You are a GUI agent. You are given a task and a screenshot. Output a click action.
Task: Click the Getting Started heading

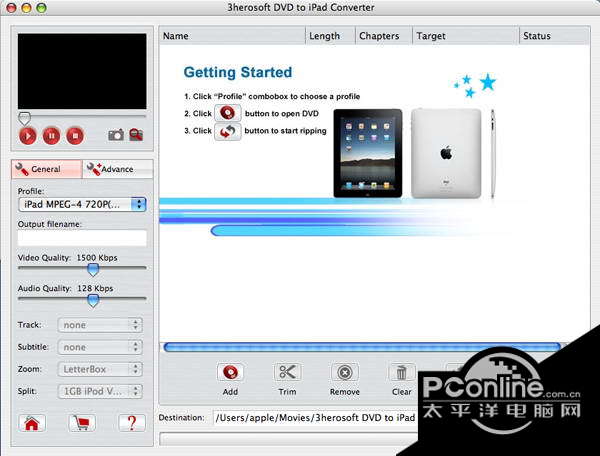tap(238, 72)
